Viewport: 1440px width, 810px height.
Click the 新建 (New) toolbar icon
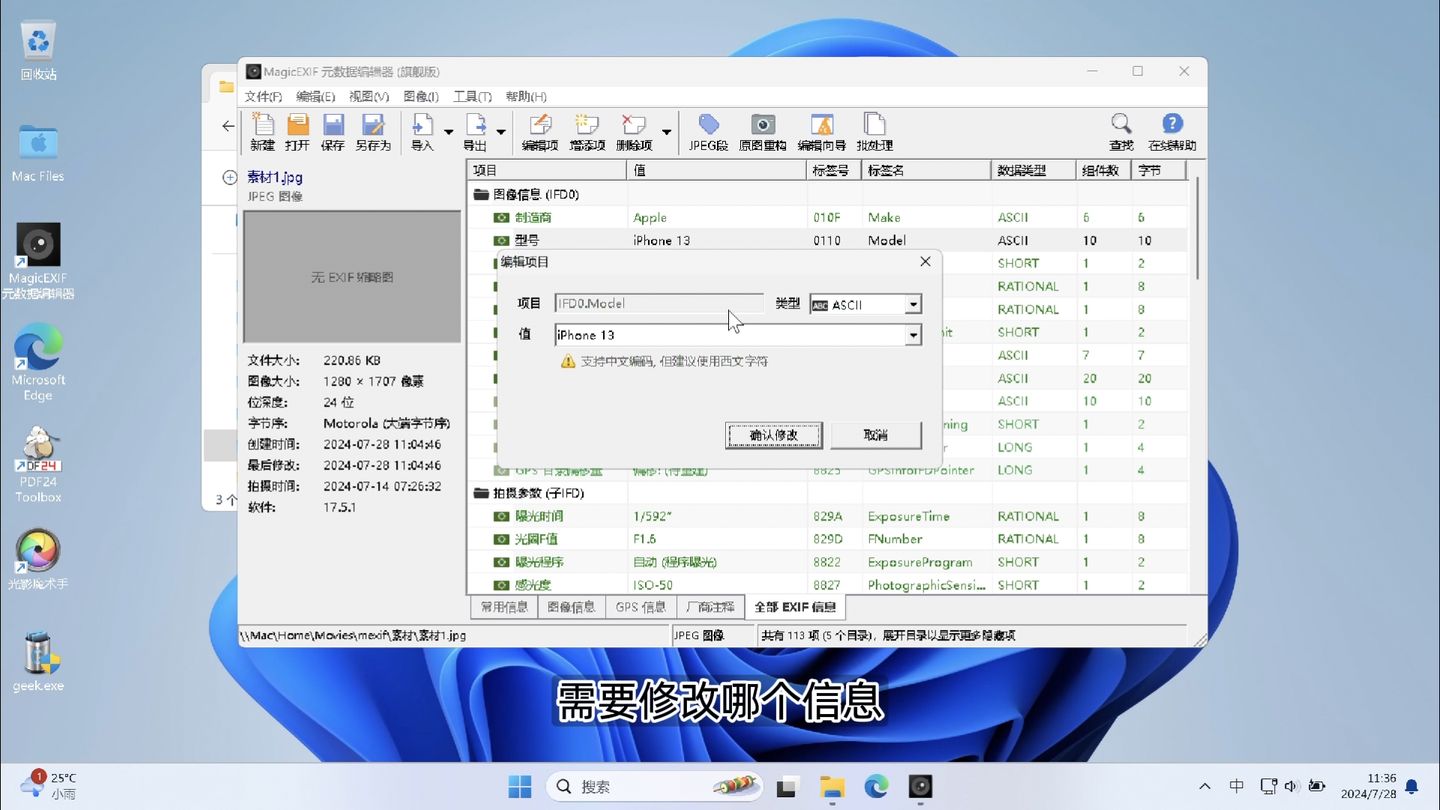[x=263, y=132]
